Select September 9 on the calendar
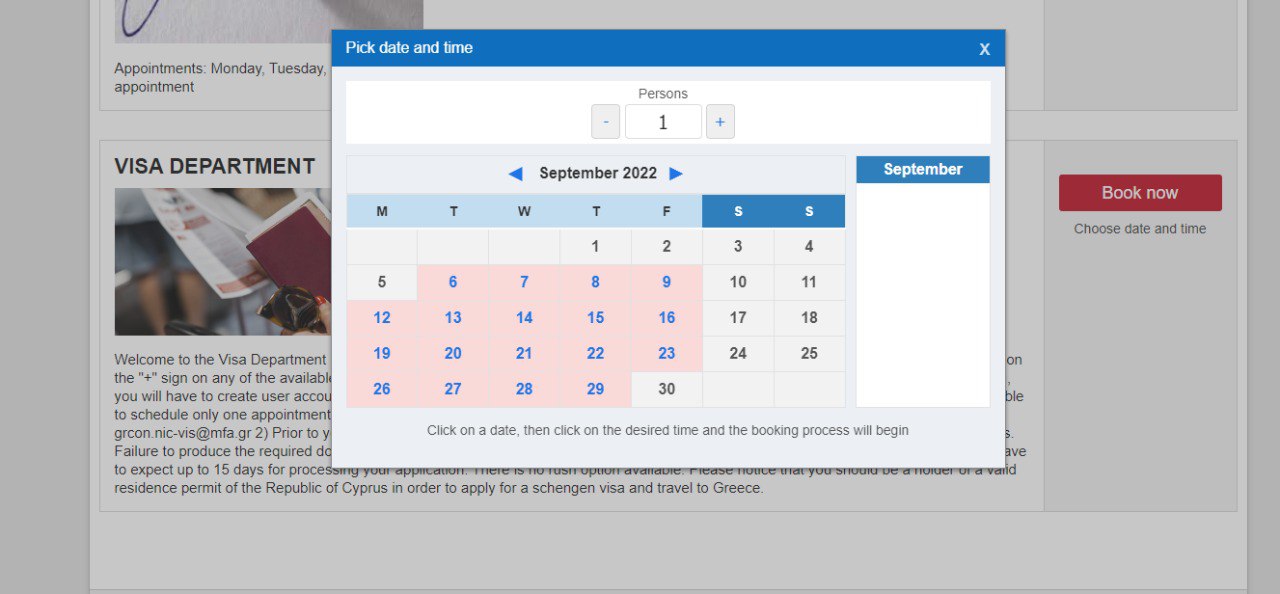 tap(667, 282)
